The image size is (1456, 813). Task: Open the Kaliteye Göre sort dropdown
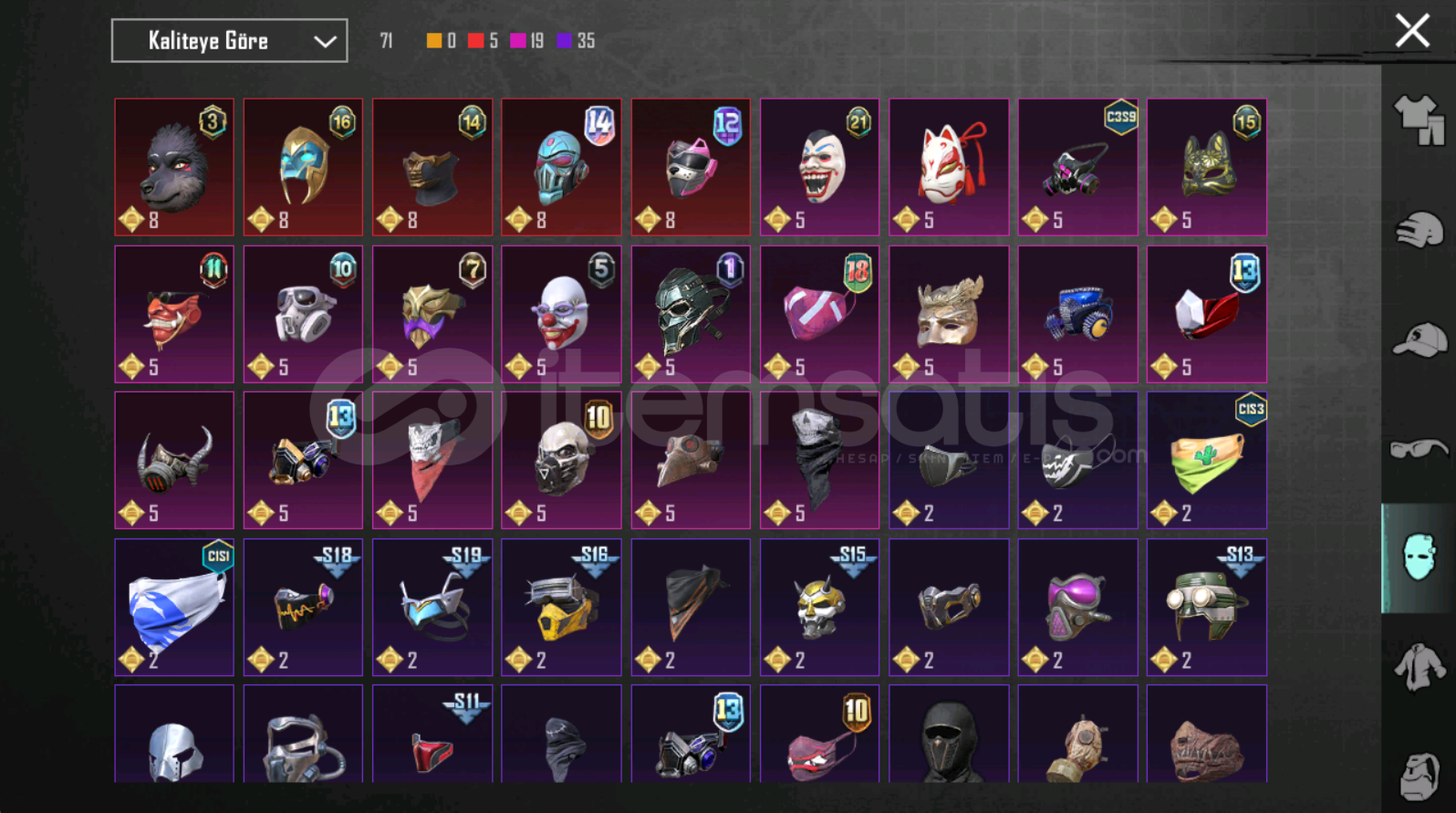229,41
